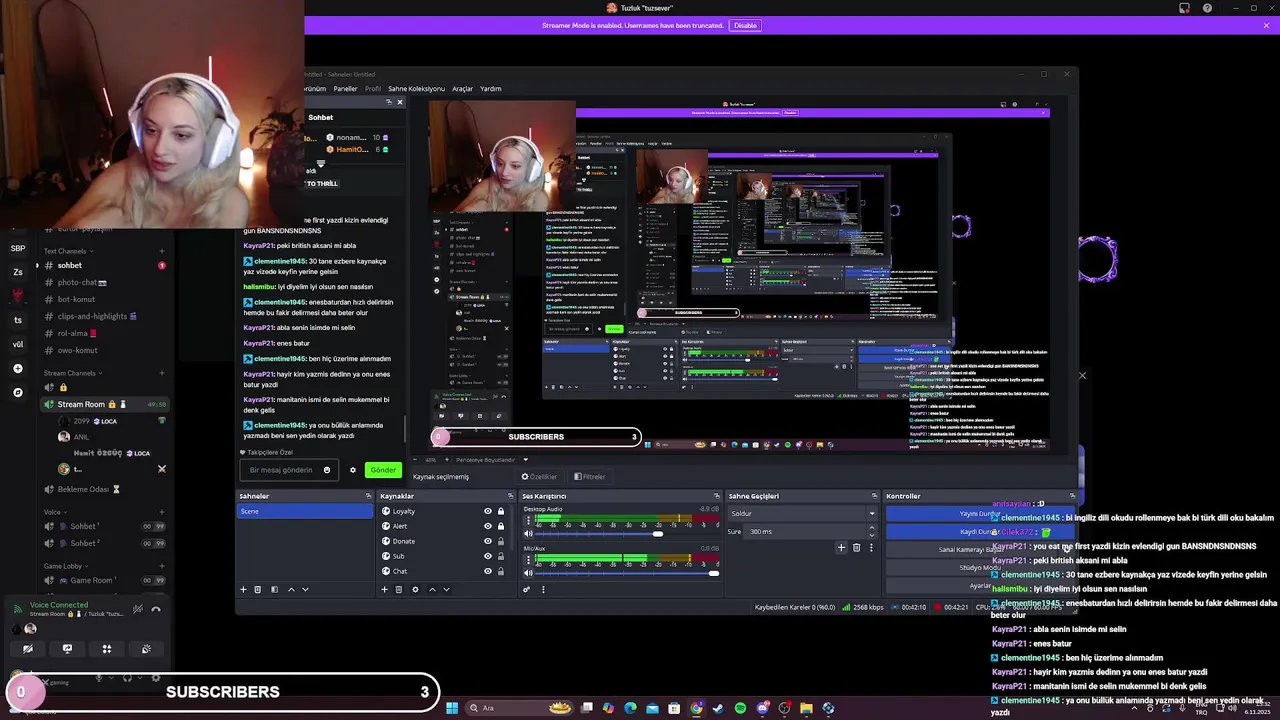Click the Filtreler button in the source toolbar
Screen dimensions: 1280x720
589,477
